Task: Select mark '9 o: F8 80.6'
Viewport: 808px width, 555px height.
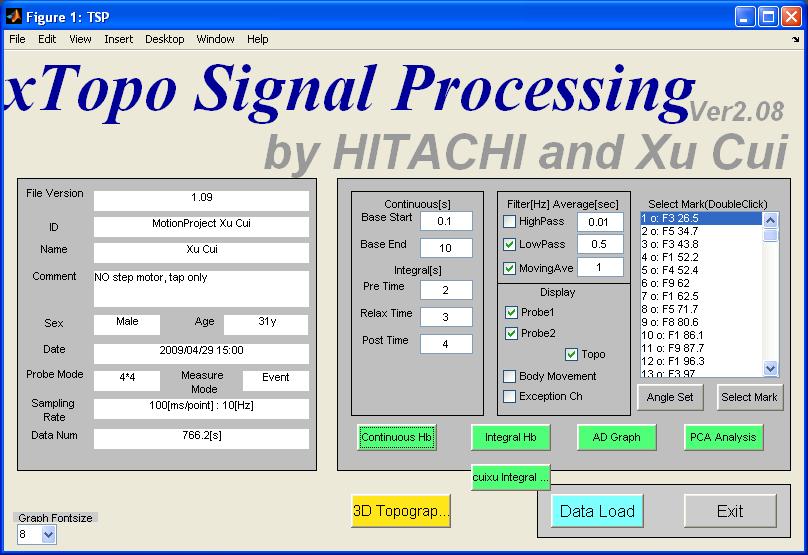Action: pos(701,322)
